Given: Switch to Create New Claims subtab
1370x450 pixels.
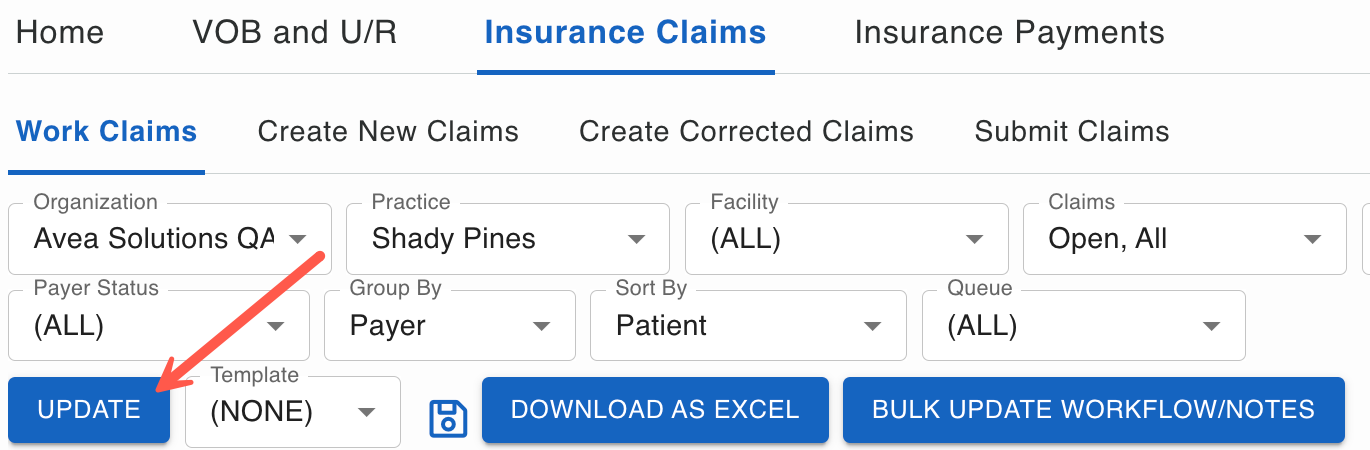Looking at the screenshot, I should pyautogui.click(x=388, y=132).
